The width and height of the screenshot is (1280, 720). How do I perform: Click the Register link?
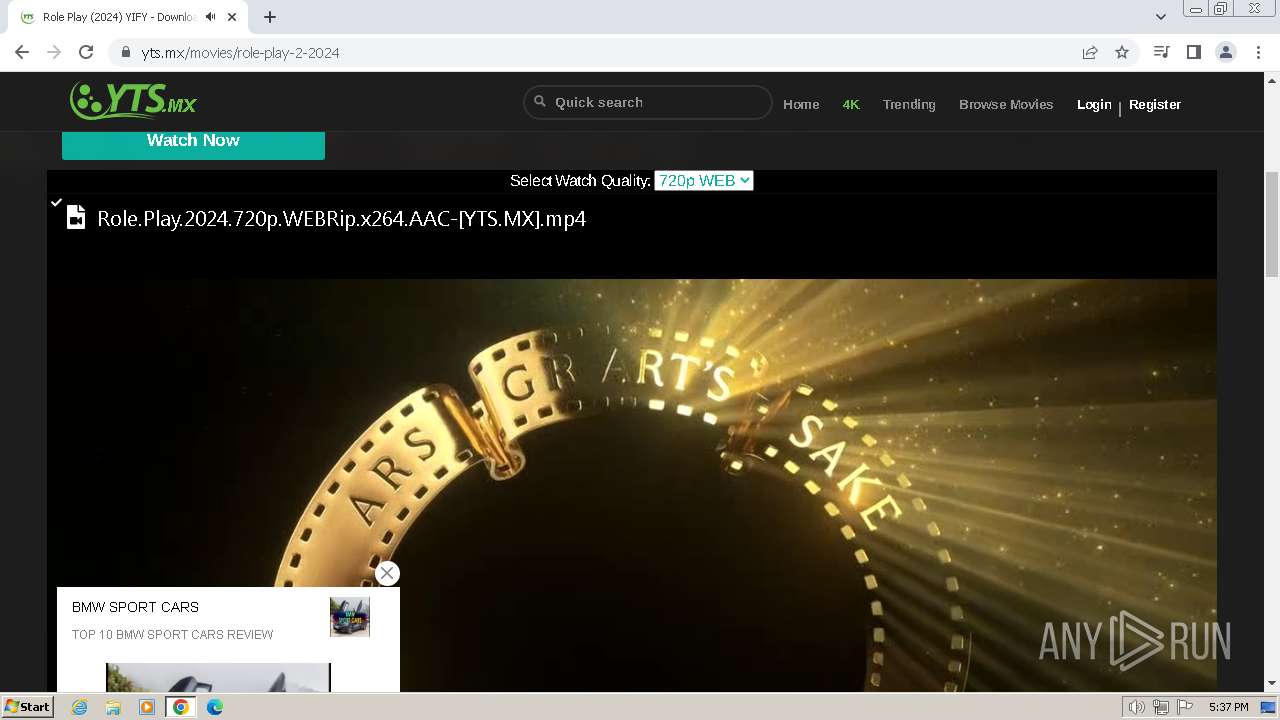point(1155,104)
